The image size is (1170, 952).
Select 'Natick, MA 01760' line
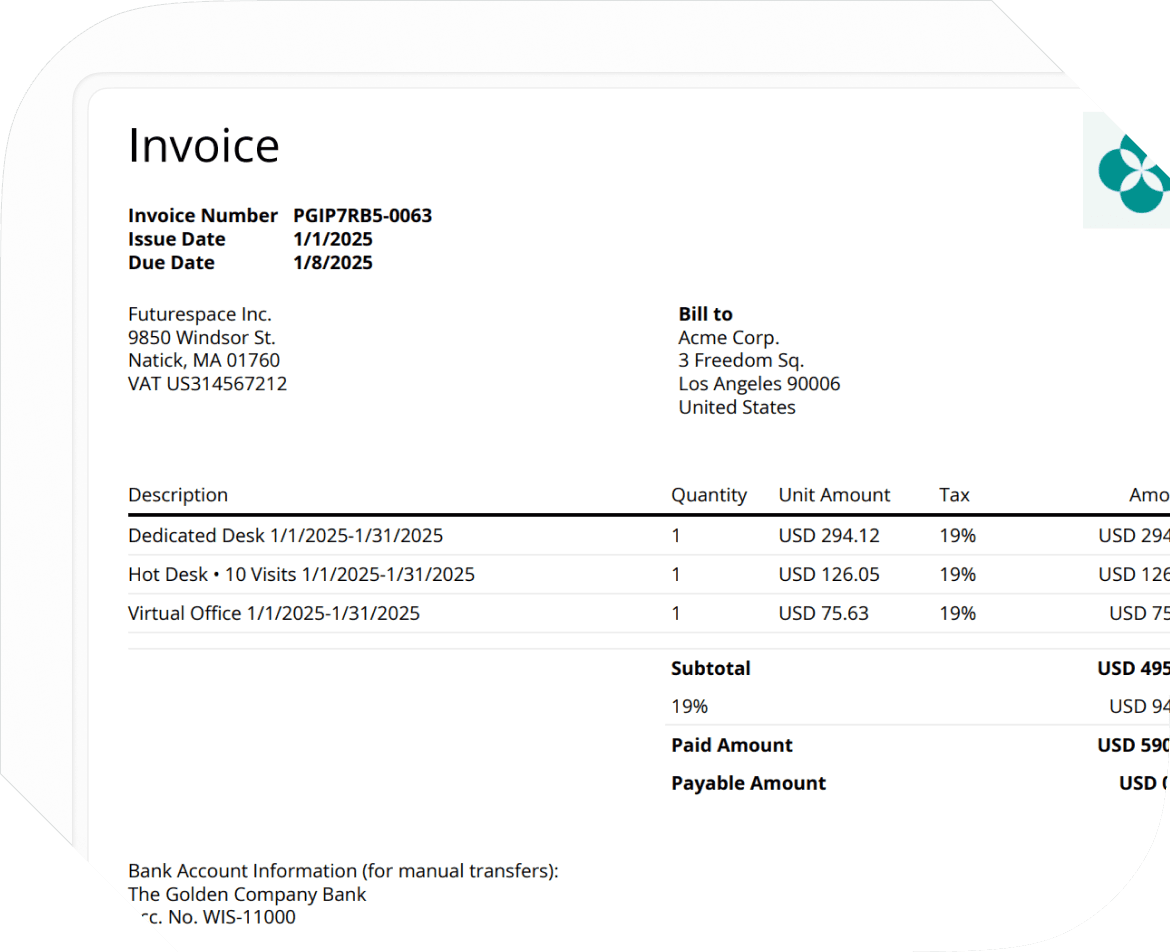204,360
